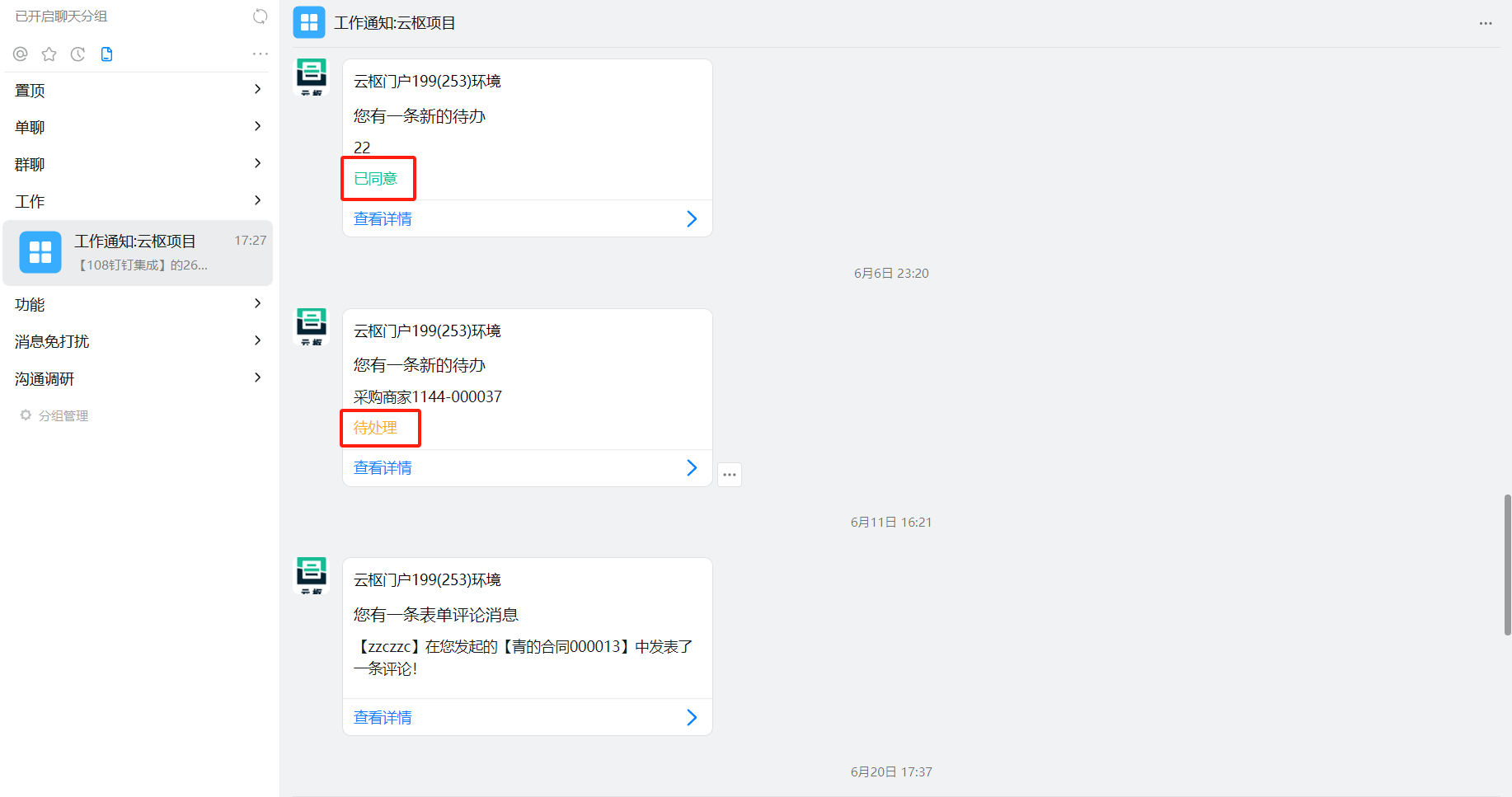Open 查看详情 link of the 表单评论消息 card

pos(383,717)
